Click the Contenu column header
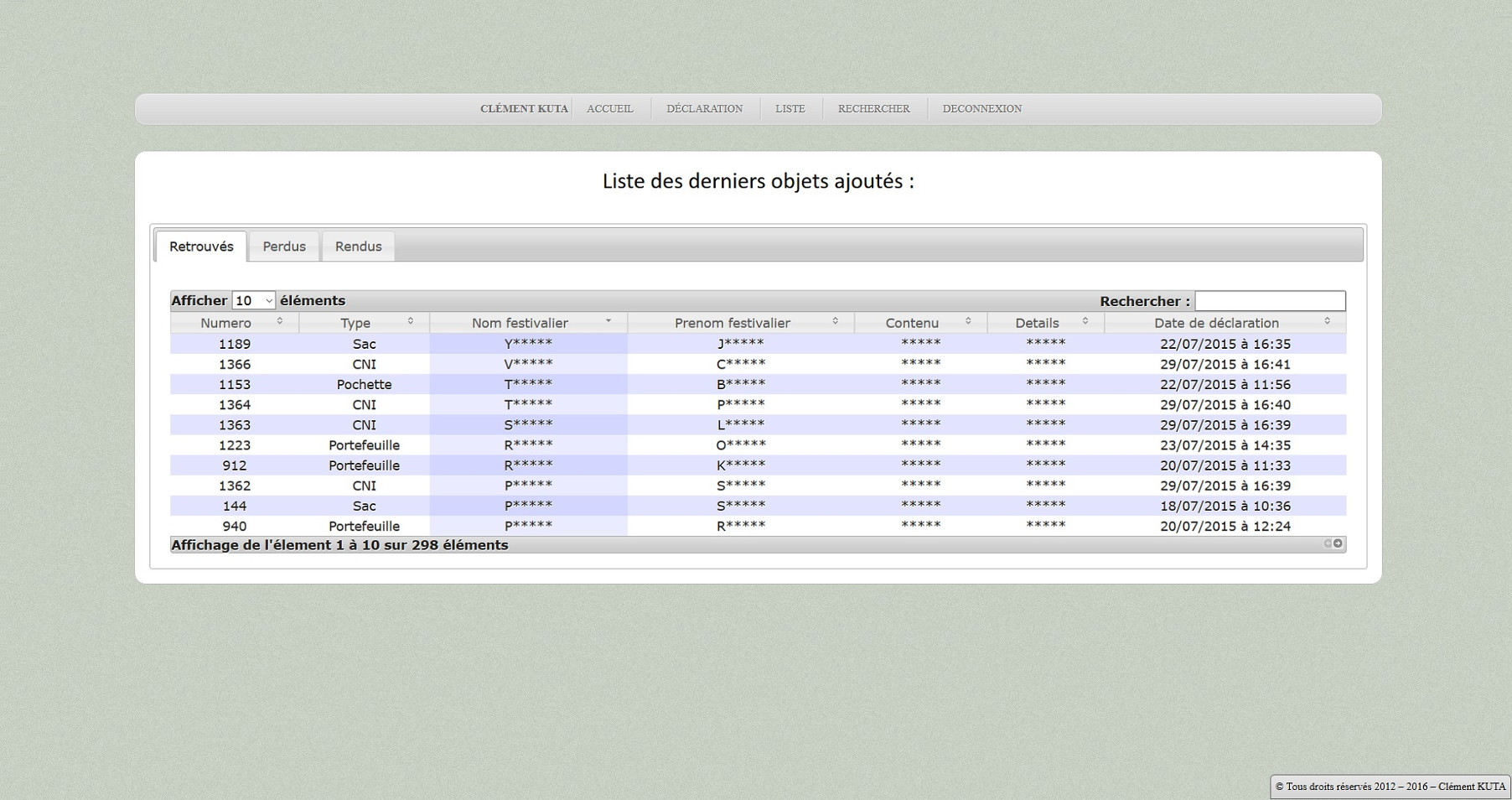 coord(921,323)
